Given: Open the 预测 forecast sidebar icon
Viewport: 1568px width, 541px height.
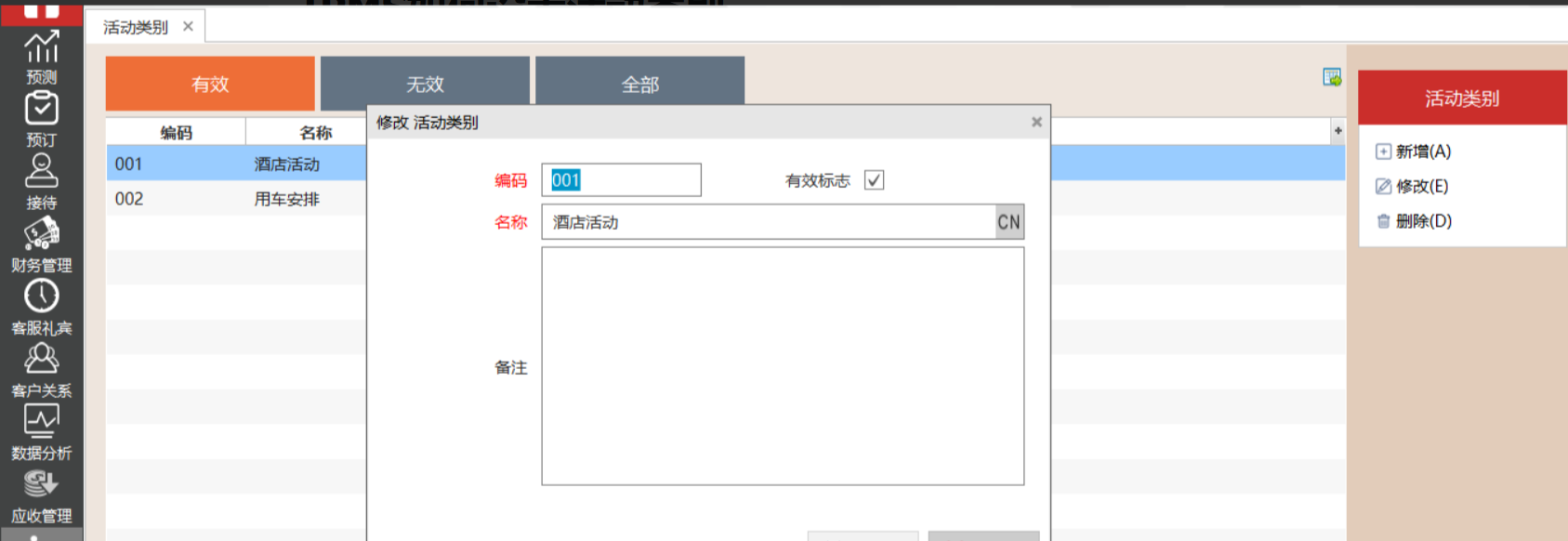Looking at the screenshot, I should click(41, 56).
